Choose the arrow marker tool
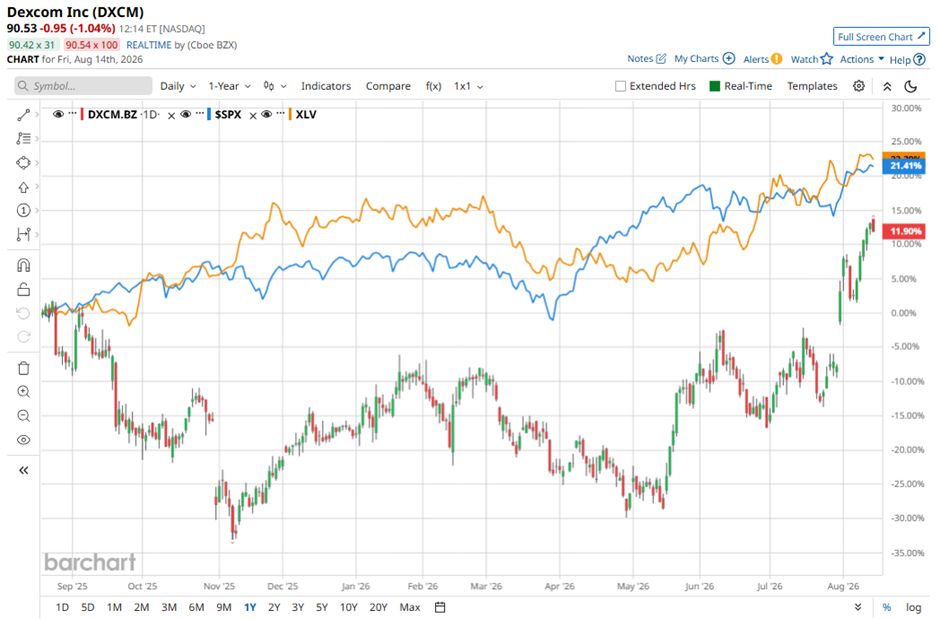The height and width of the screenshot is (619, 940). click(x=23, y=187)
